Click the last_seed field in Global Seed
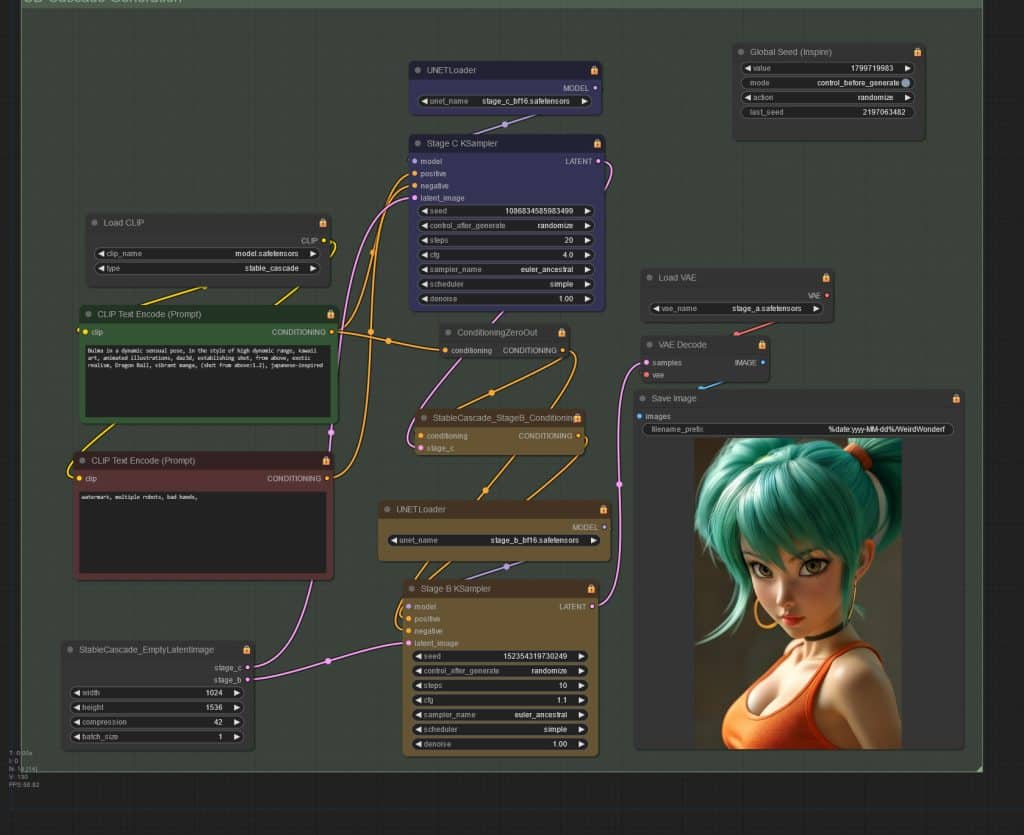Screen dimensions: 1024x835 click(x=827, y=112)
